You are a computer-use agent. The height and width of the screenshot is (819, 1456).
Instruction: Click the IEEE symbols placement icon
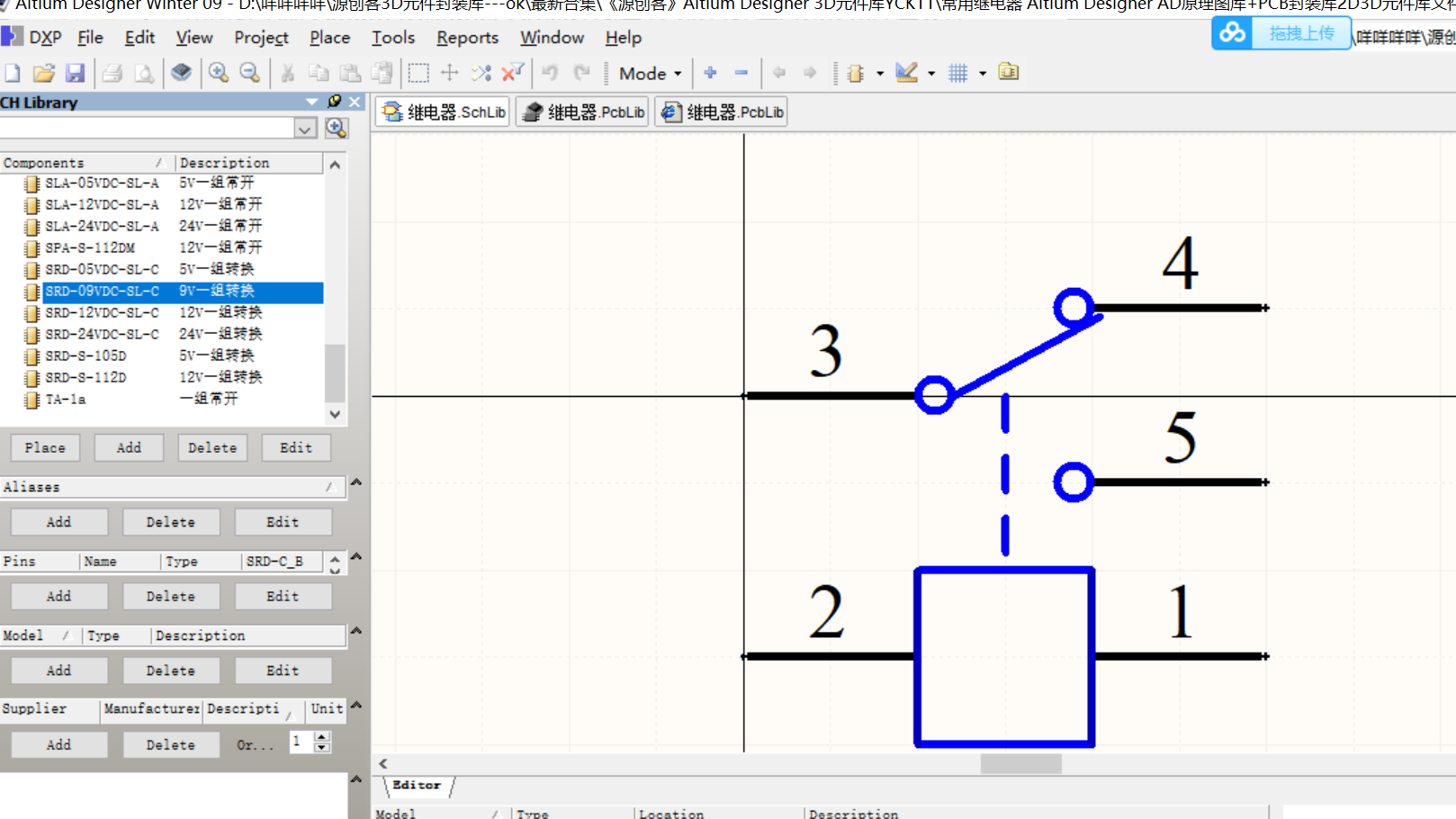pyautogui.click(x=856, y=73)
